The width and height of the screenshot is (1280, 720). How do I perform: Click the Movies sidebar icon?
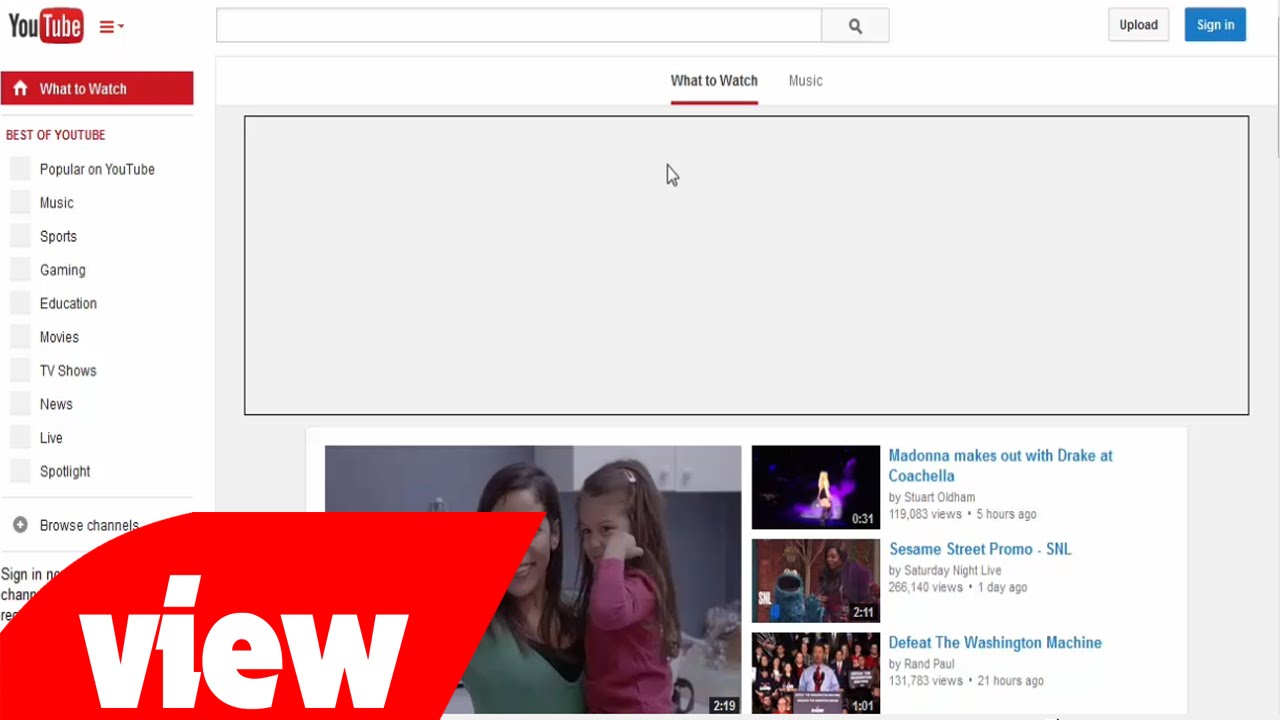point(20,336)
